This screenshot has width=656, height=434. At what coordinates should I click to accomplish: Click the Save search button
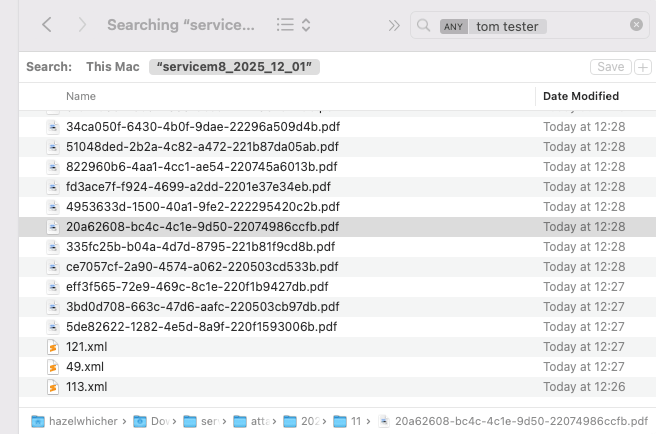click(609, 67)
